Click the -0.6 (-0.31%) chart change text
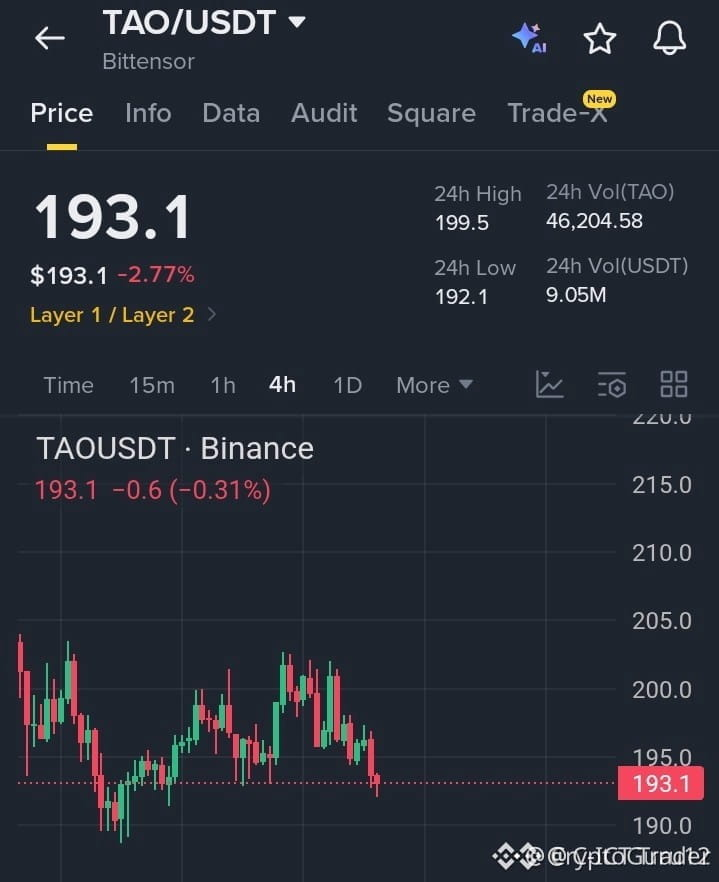719x882 pixels. click(x=191, y=490)
